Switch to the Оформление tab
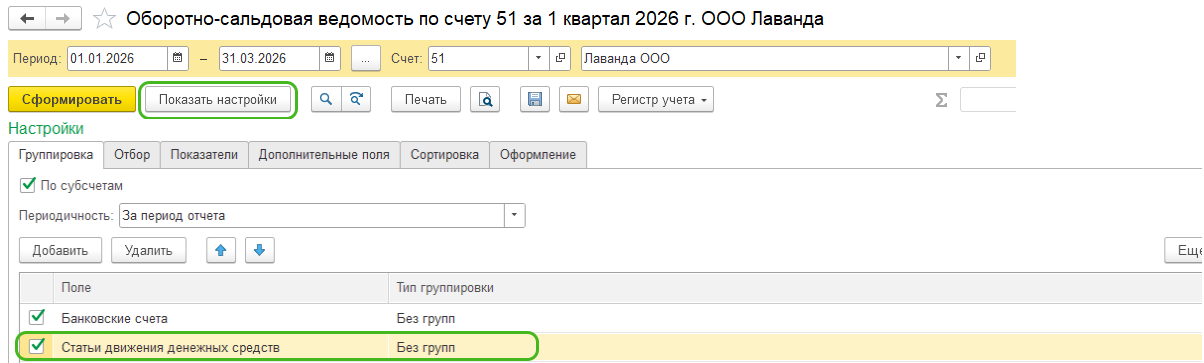Viewport: 1204px width, 363px height. point(538,154)
